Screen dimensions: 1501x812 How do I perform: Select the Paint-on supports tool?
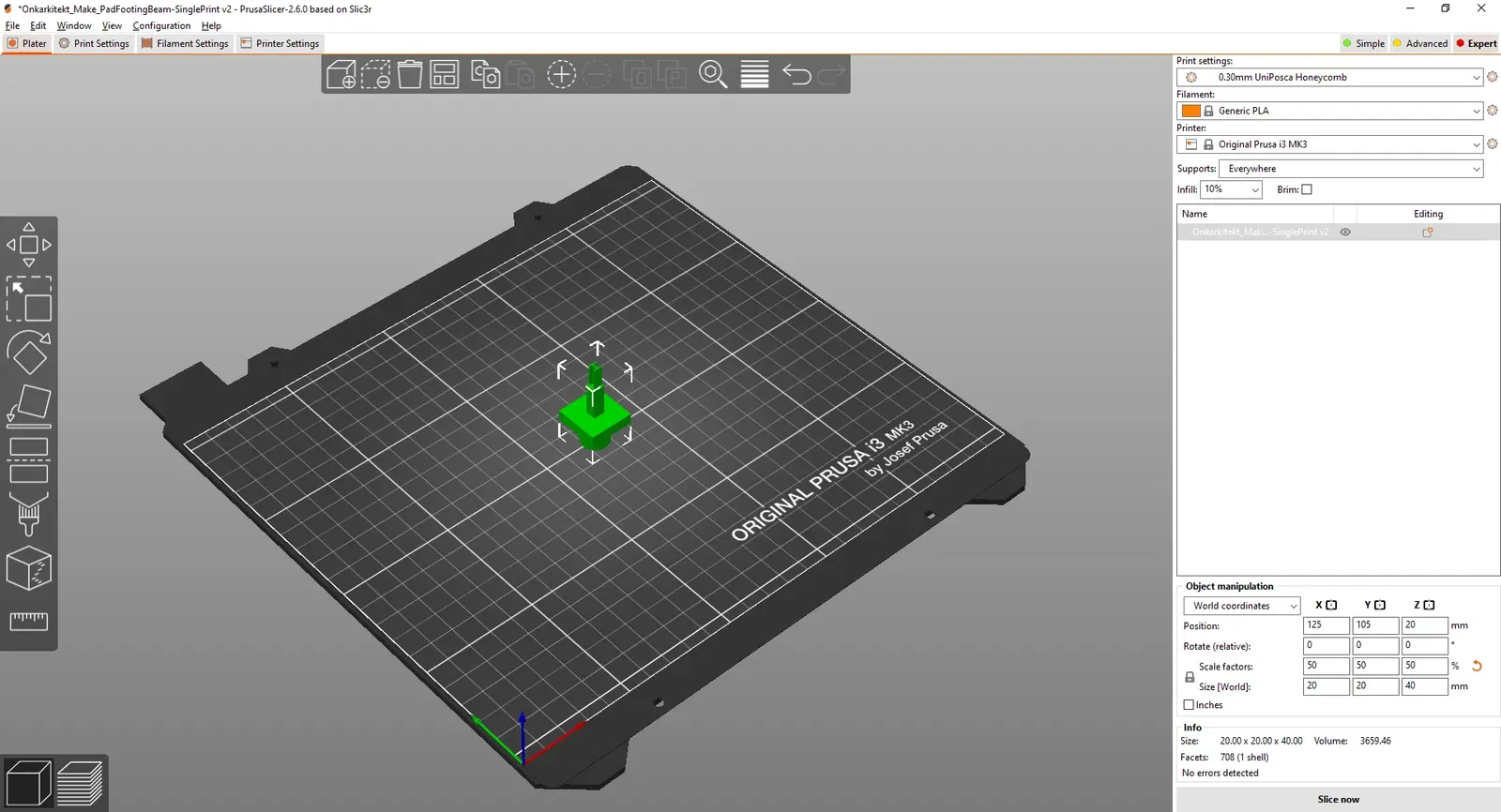pos(29,514)
